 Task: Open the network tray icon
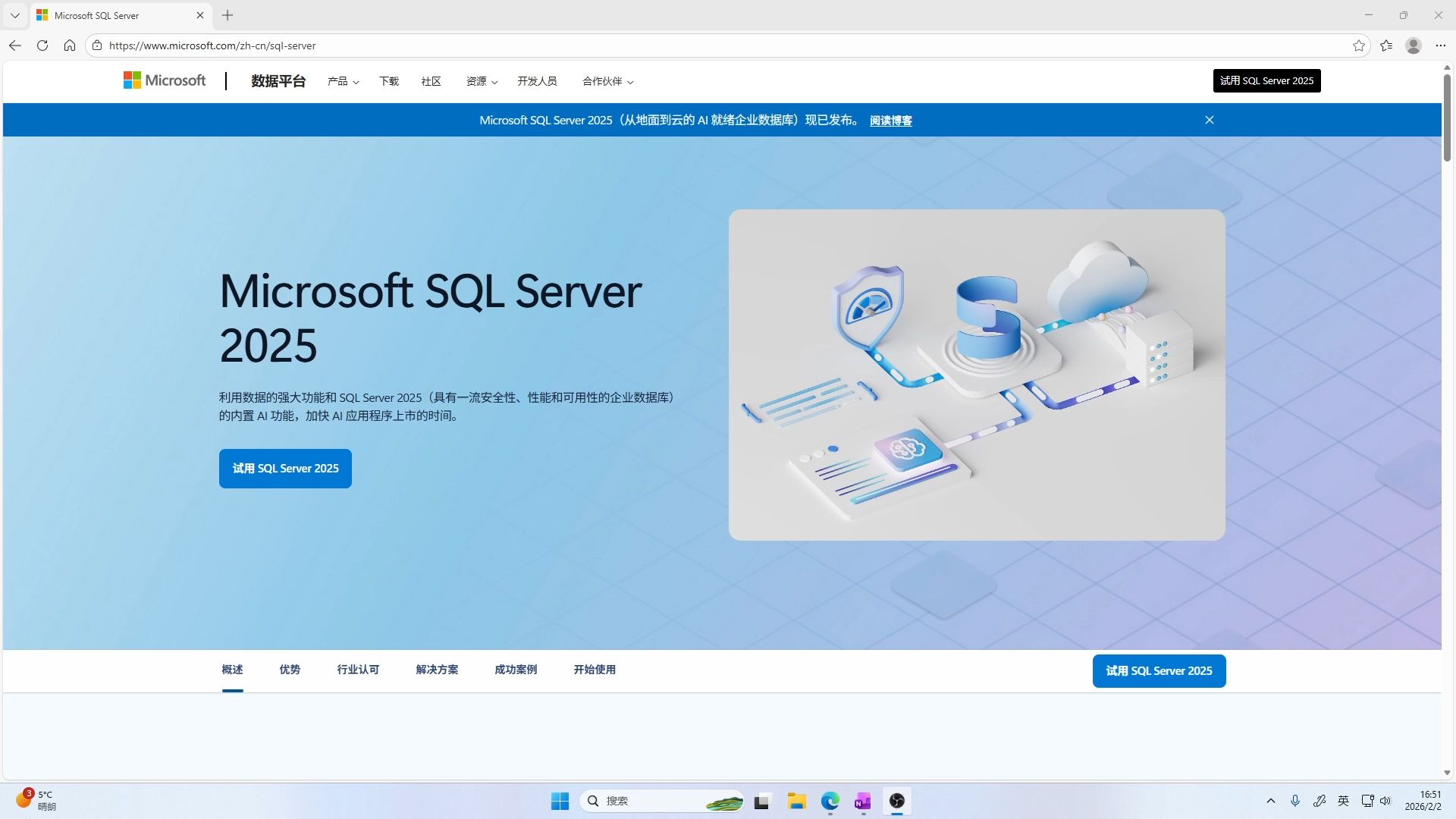[x=1367, y=801]
